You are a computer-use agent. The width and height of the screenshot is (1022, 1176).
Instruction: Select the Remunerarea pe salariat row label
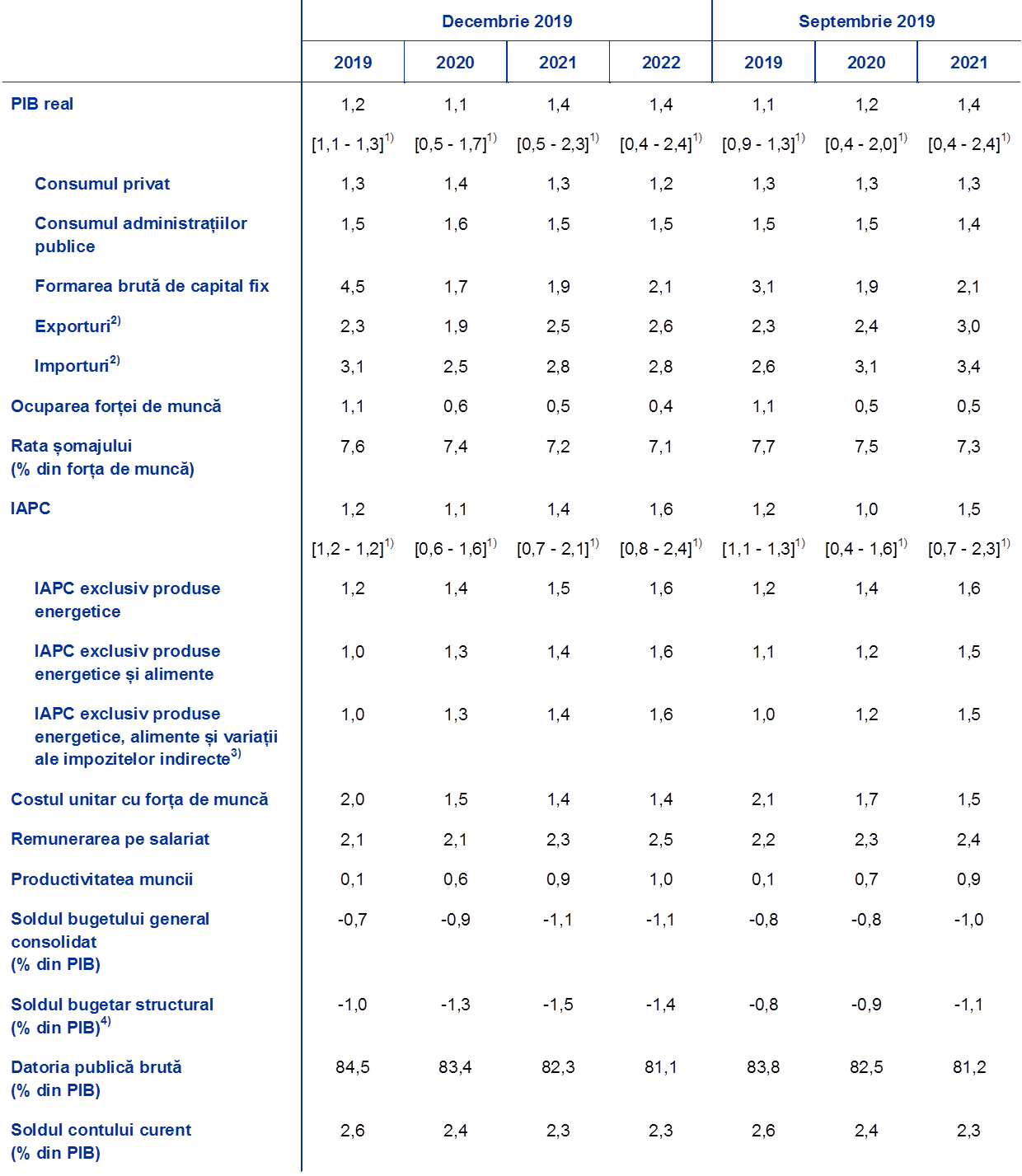[x=110, y=839]
